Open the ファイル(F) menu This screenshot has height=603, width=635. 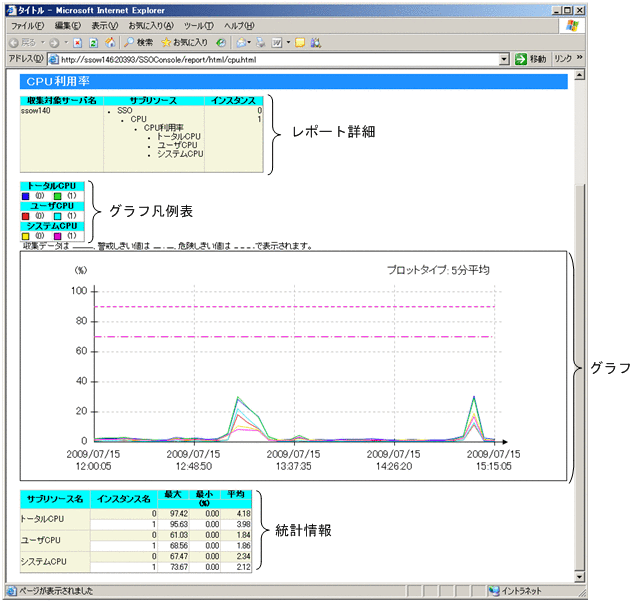[x=27, y=24]
